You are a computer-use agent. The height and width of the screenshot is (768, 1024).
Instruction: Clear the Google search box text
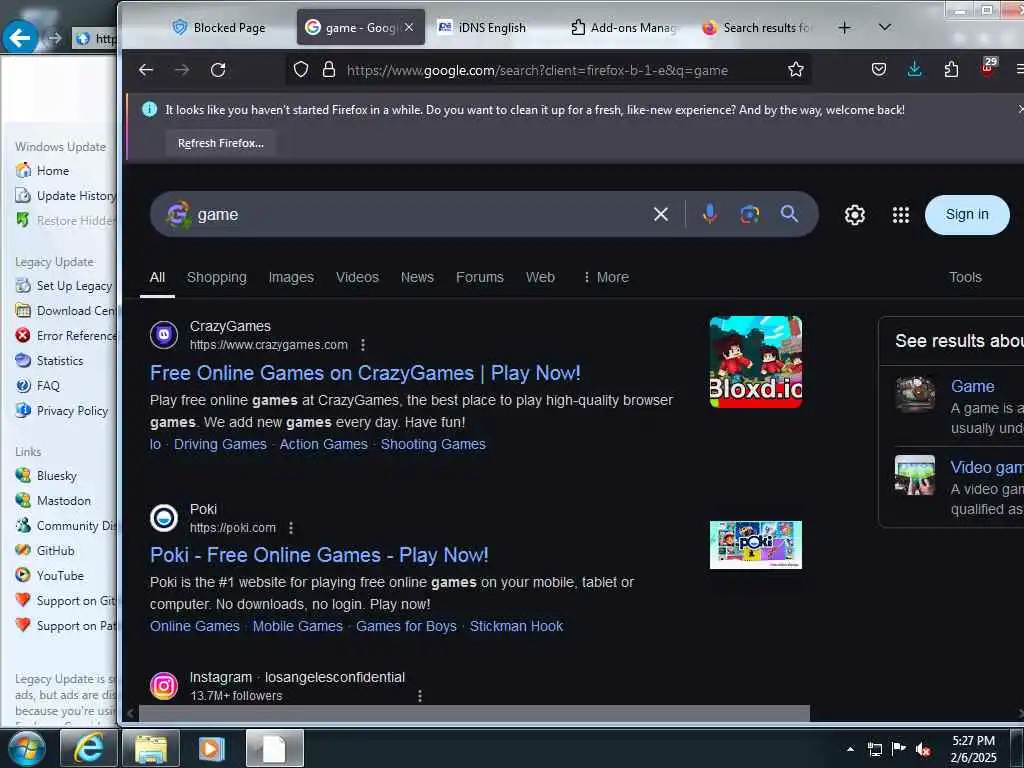coord(661,214)
